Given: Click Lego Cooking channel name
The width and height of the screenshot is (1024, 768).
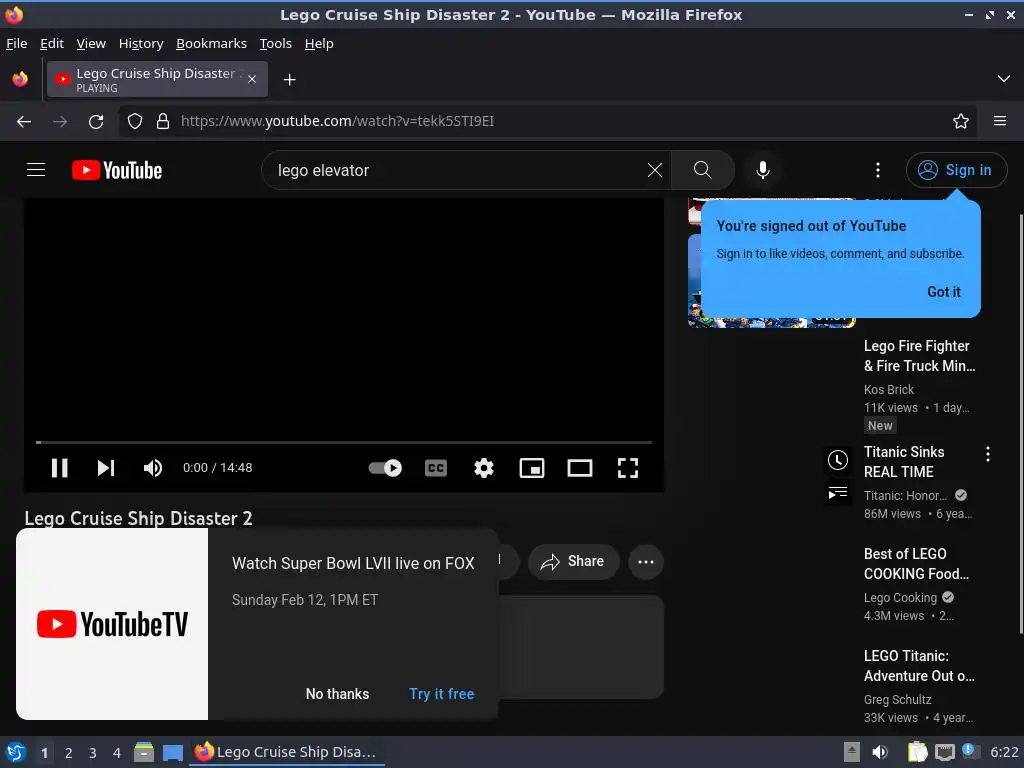Looking at the screenshot, I should pyautogui.click(x=900, y=597).
